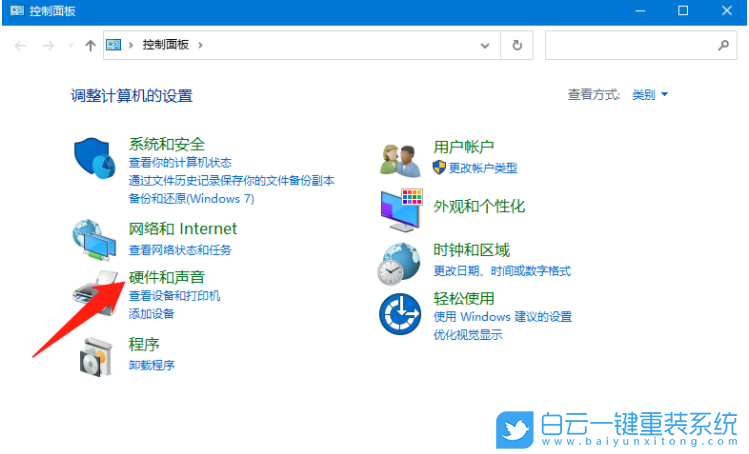Click 查看你的计算机状态 link
Image resolution: width=749 pixels, height=454 pixels.
coord(180,162)
